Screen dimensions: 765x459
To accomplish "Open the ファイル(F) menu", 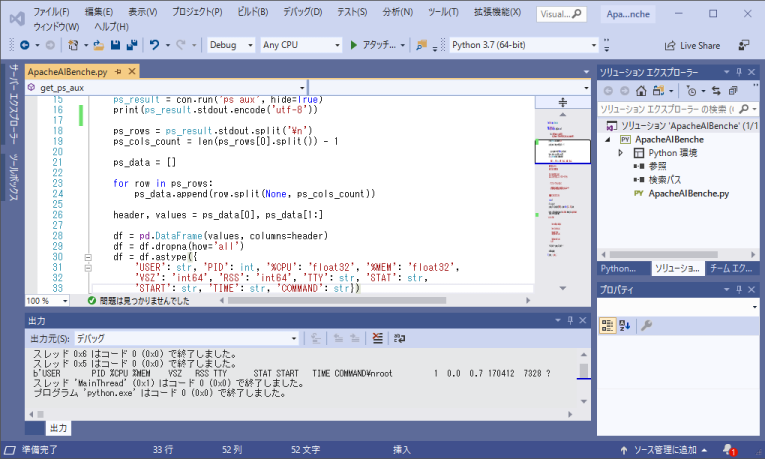I will pos(51,12).
